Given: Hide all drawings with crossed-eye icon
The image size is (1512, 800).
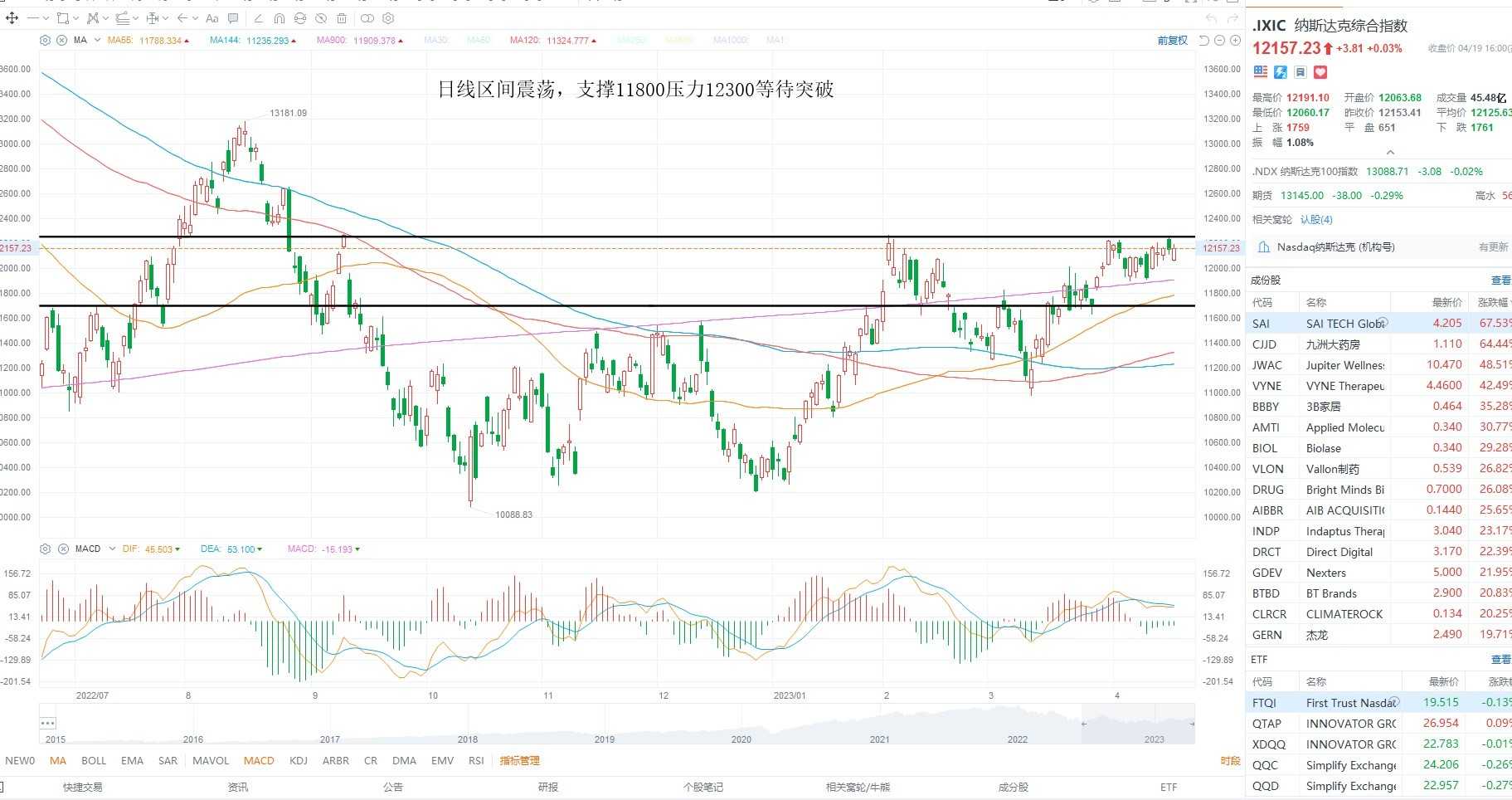Looking at the screenshot, I should [x=321, y=18].
